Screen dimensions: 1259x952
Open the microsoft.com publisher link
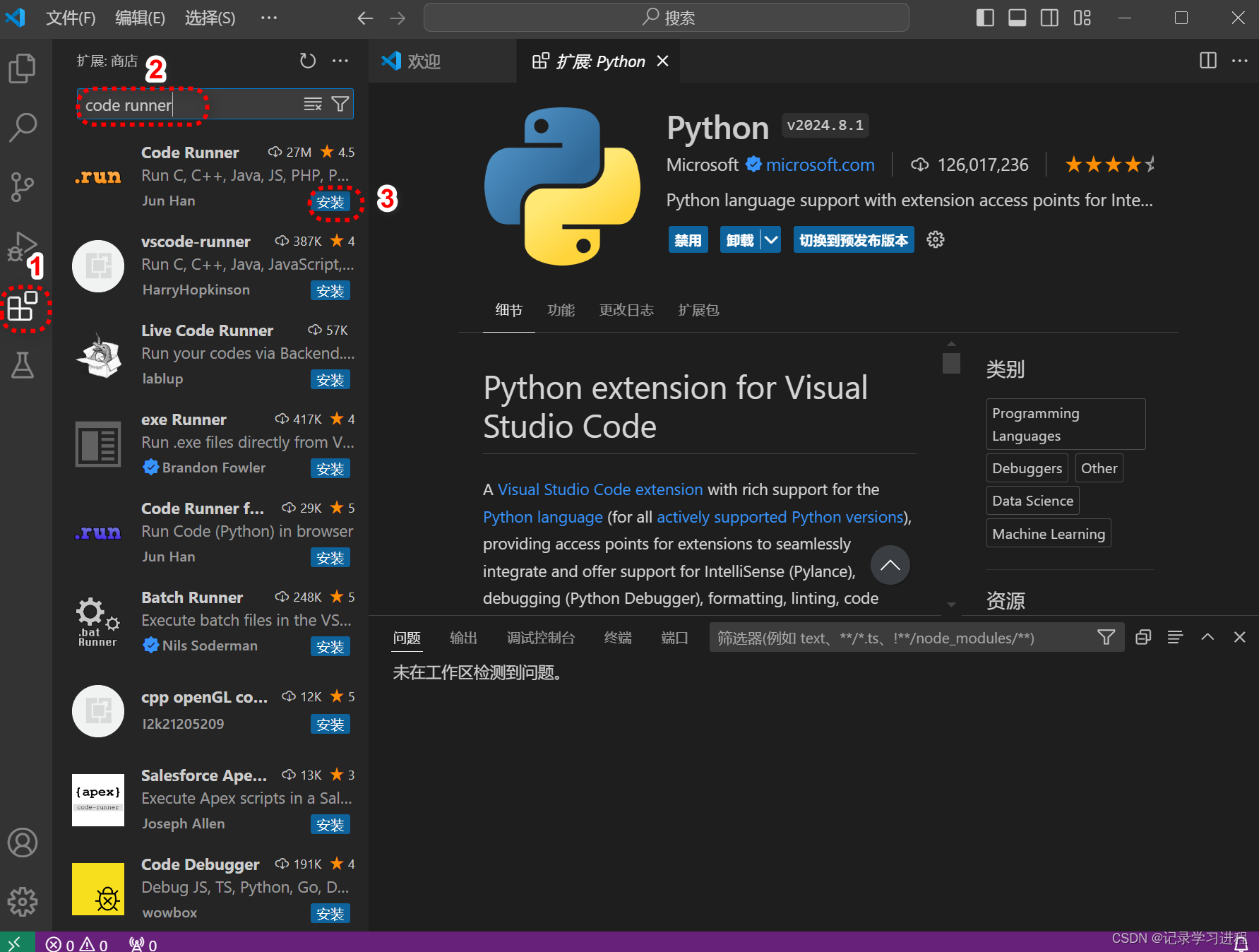[820, 165]
